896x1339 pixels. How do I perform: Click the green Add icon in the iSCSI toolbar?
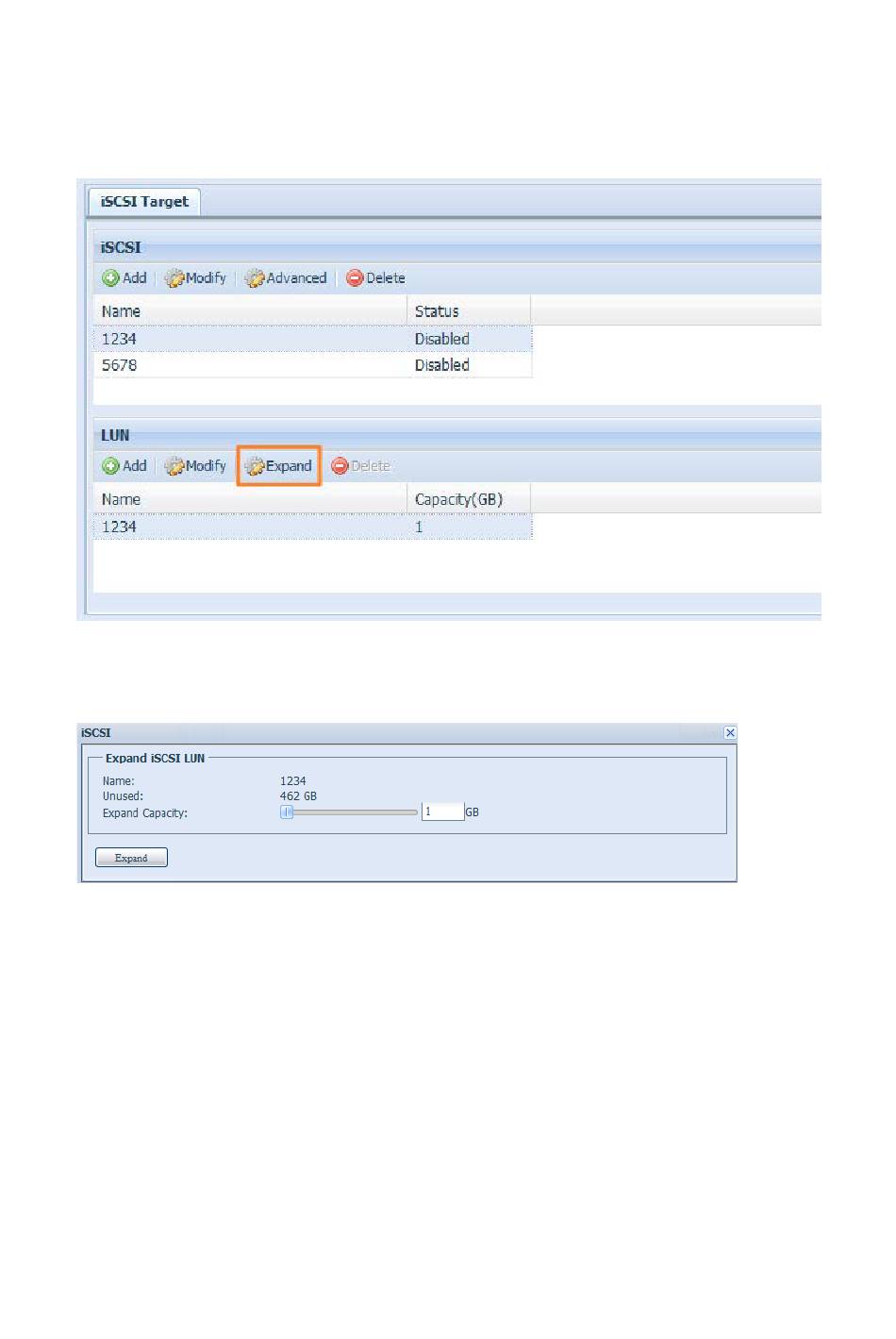(x=110, y=278)
